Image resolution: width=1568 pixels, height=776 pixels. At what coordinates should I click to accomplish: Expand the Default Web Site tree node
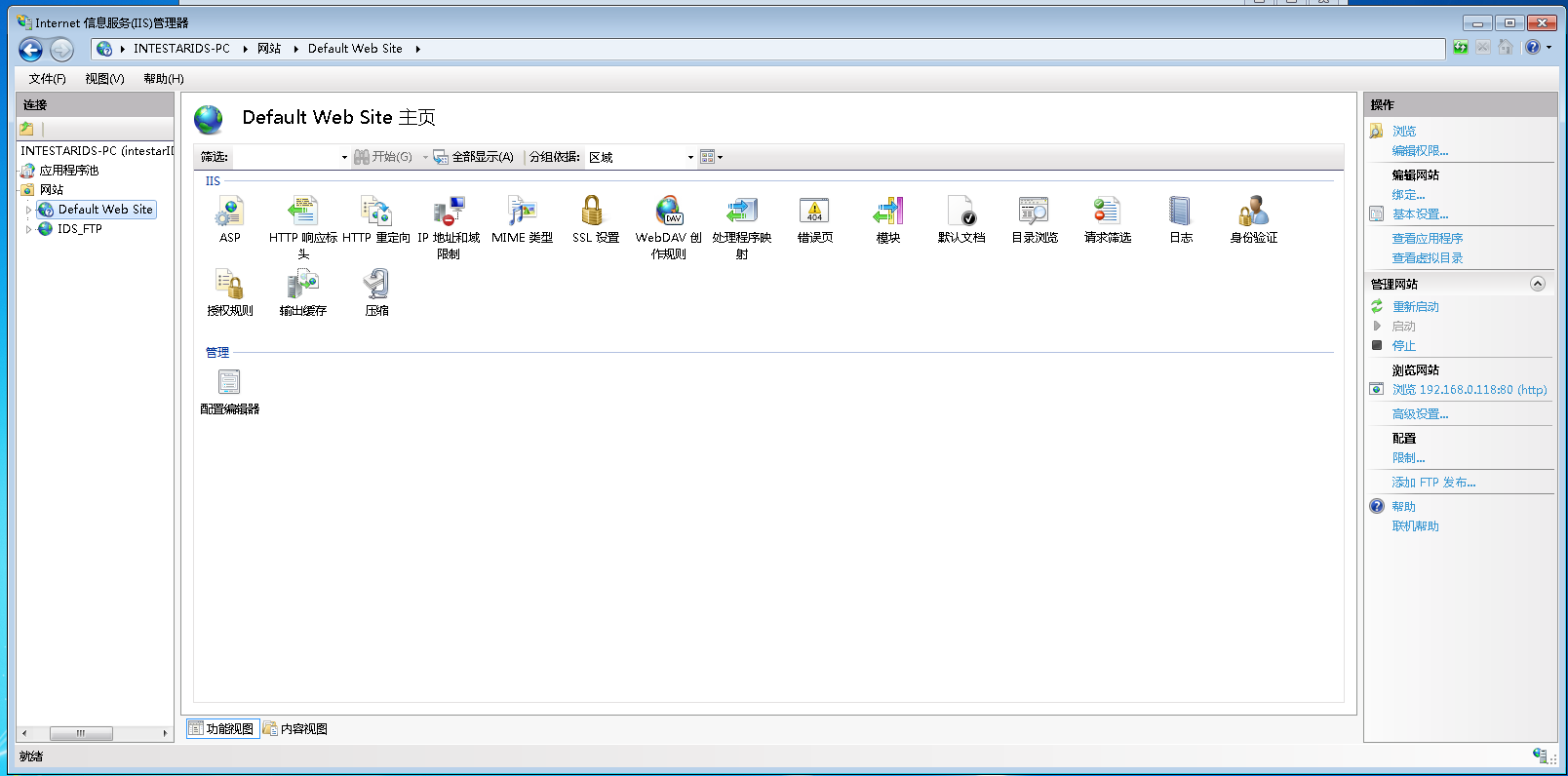pyautogui.click(x=28, y=210)
